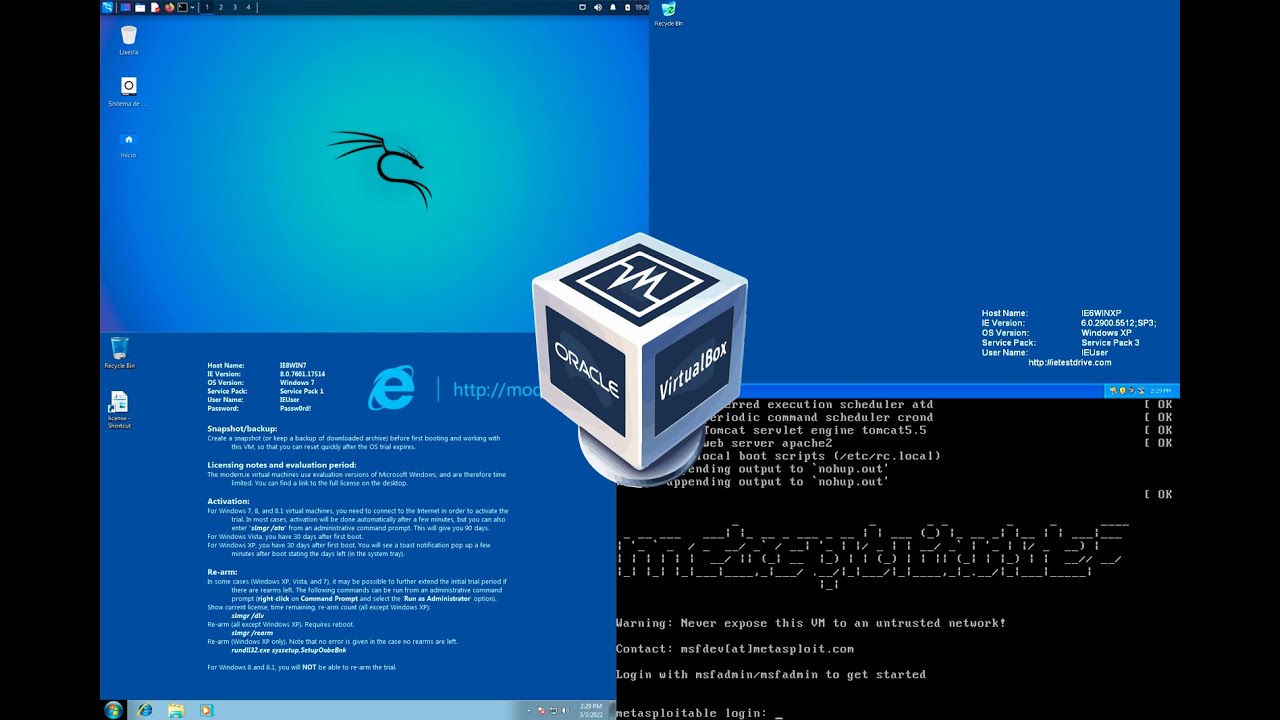1280x720 pixels.
Task: Click the key-shaped icon in Windows XP tray
Action: pos(1113,390)
